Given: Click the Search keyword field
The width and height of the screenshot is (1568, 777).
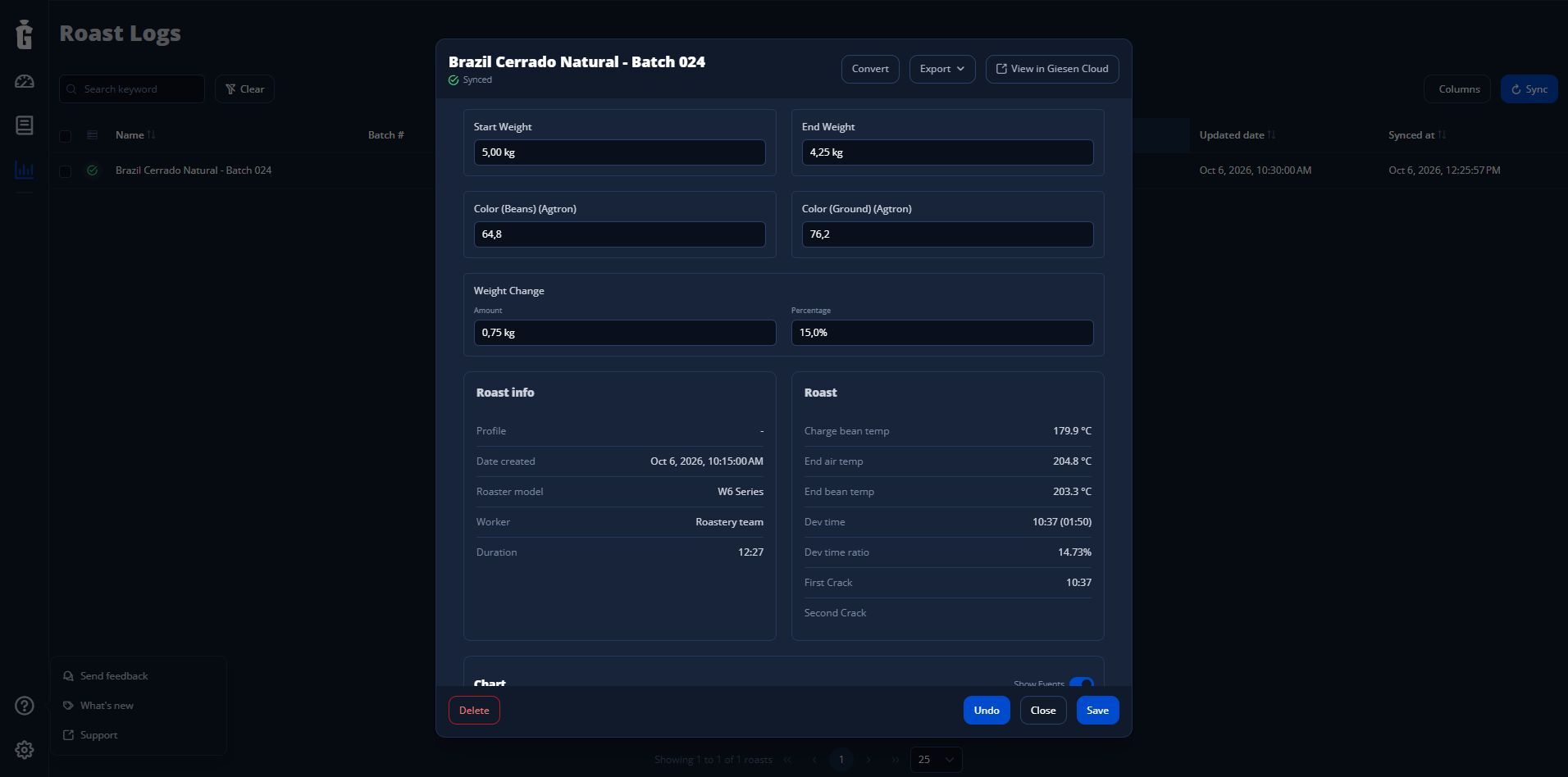Looking at the screenshot, I should coord(132,89).
